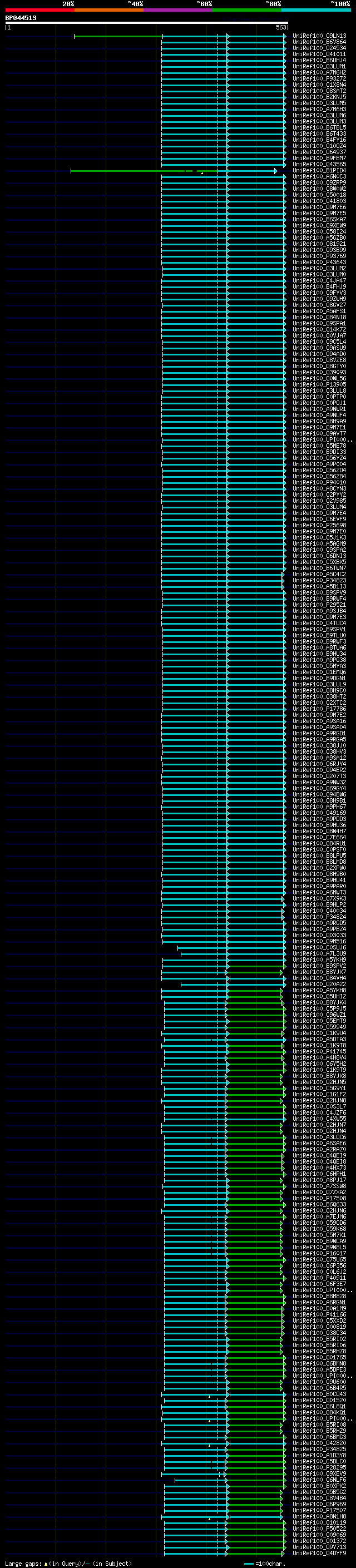
Task: Select the UniRef100_C0SUJ6 row label
Action: (319, 948)
